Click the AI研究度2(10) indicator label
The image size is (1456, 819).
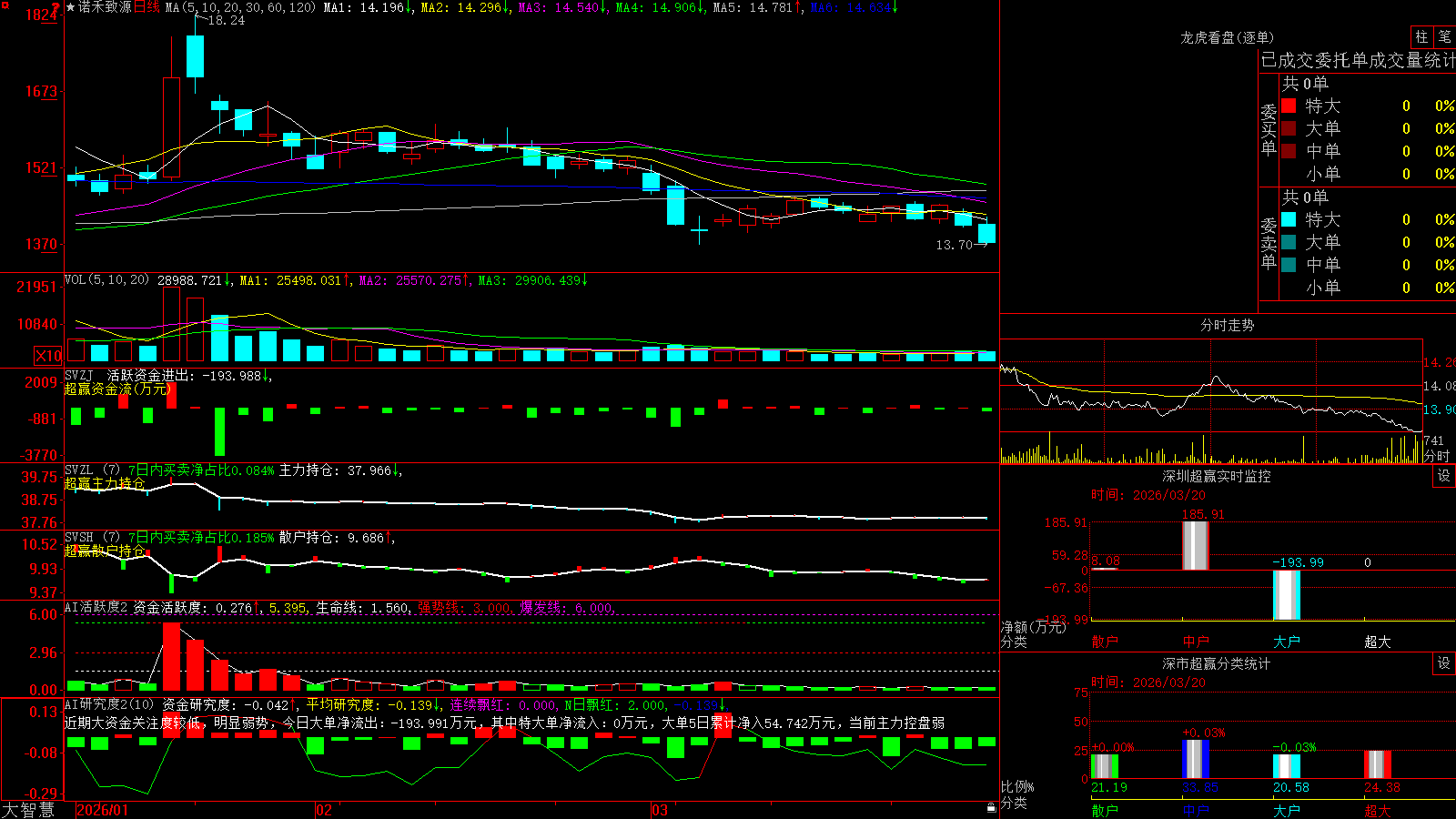coord(109,704)
